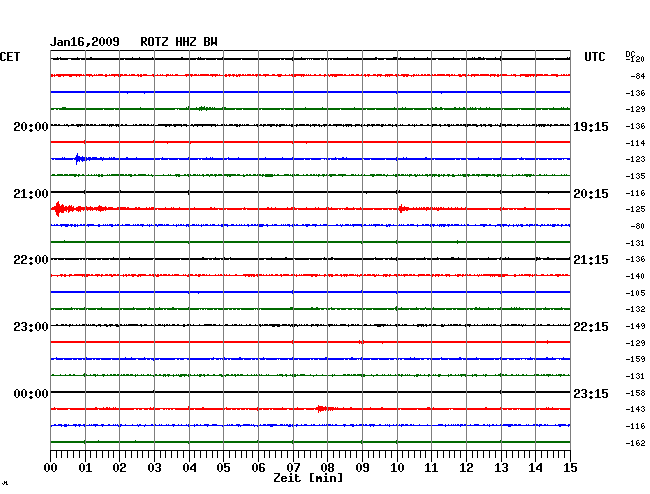Viewport: 650px width, 494px height.
Task: Select minute tick label 02 on Zeit axis
Action: 119,467
